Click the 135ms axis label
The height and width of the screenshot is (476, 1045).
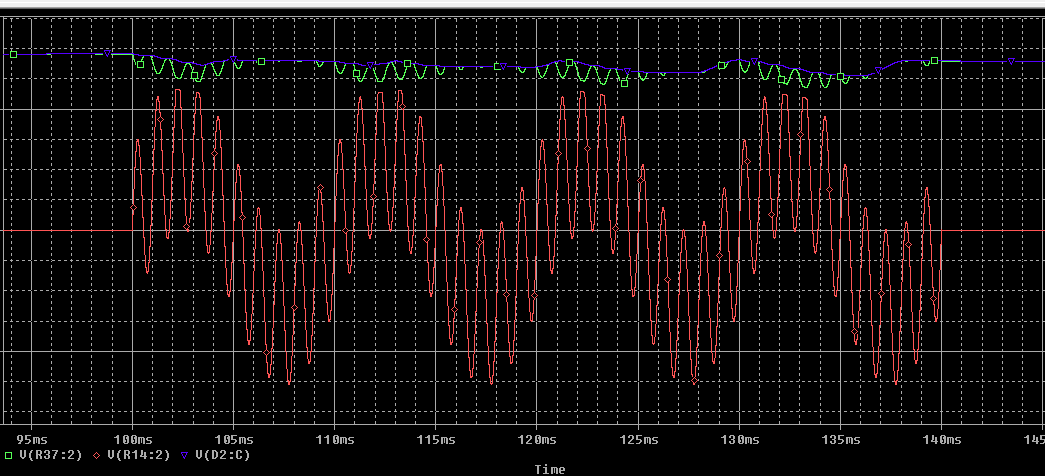(840, 440)
